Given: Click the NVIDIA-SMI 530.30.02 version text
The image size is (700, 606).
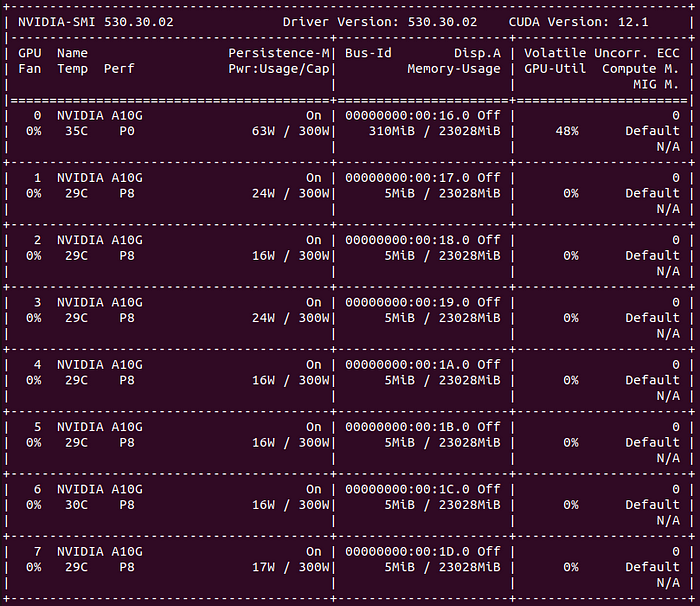Looking at the screenshot, I should 96,22.
